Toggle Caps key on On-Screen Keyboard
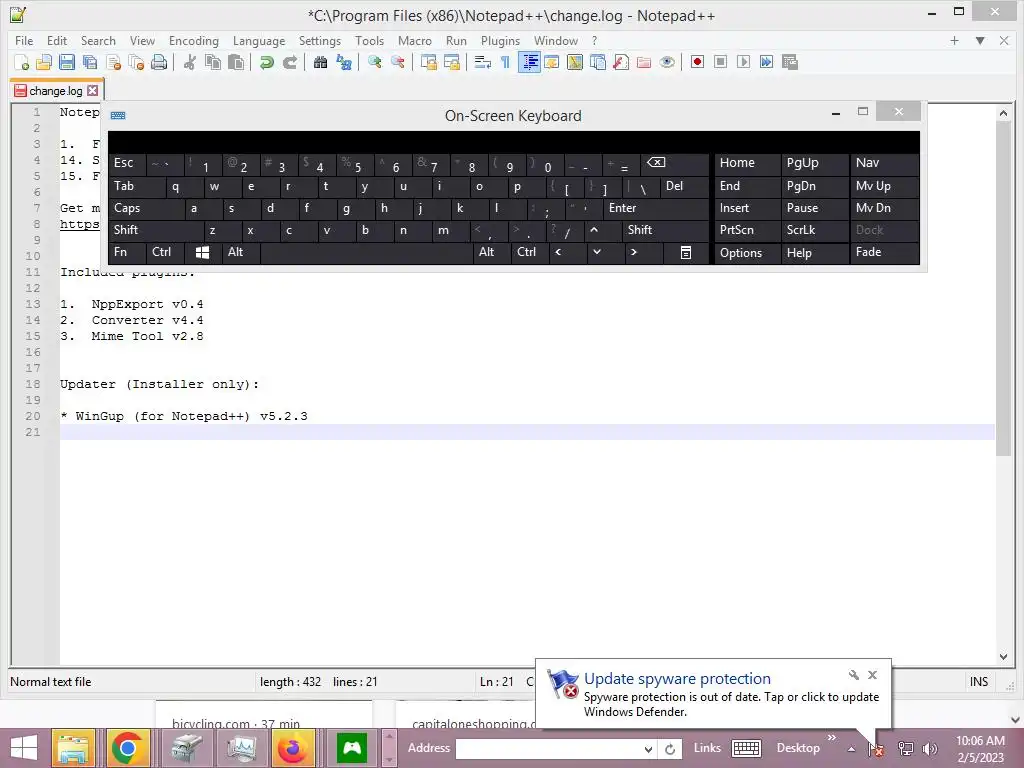The width and height of the screenshot is (1024, 768). click(x=146, y=208)
